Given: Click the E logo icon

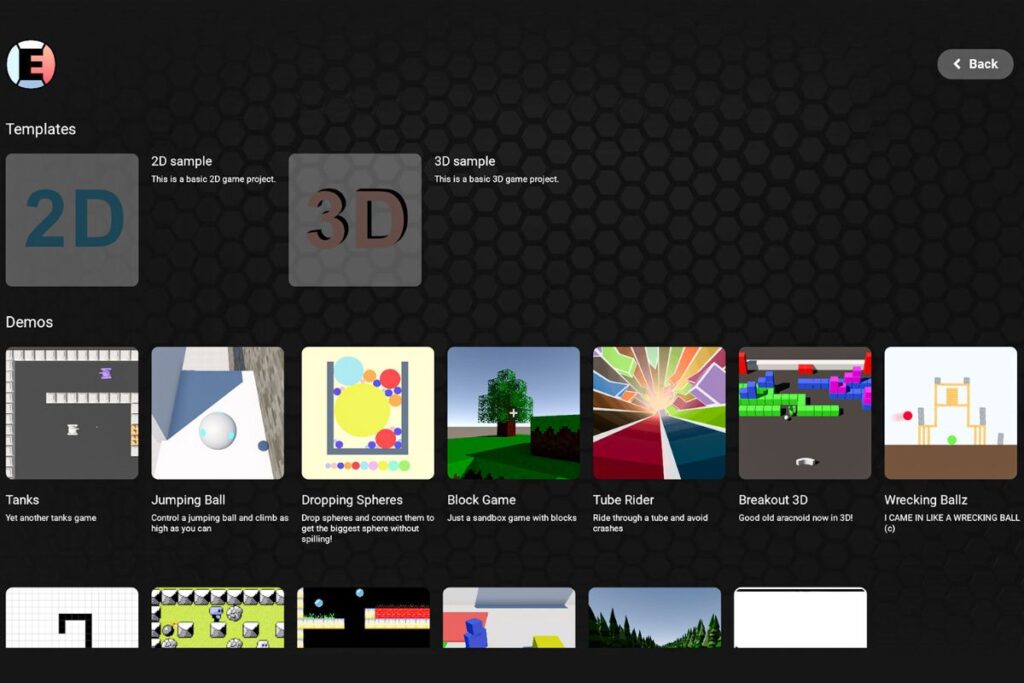Looking at the screenshot, I should coord(30,64).
